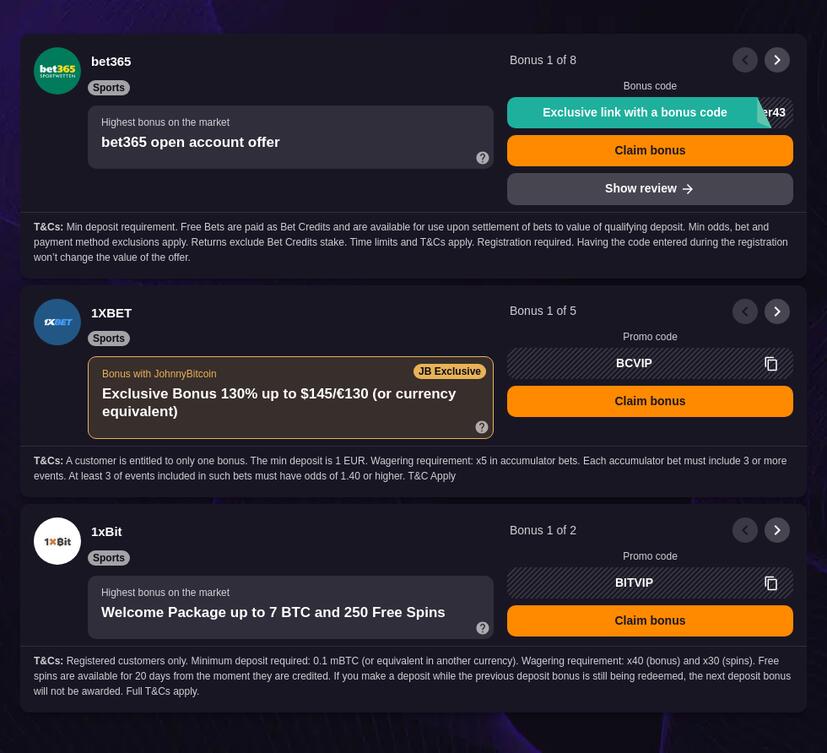Advance to the next 1xBit bonus
The width and height of the screenshot is (827, 753).
coord(777,530)
